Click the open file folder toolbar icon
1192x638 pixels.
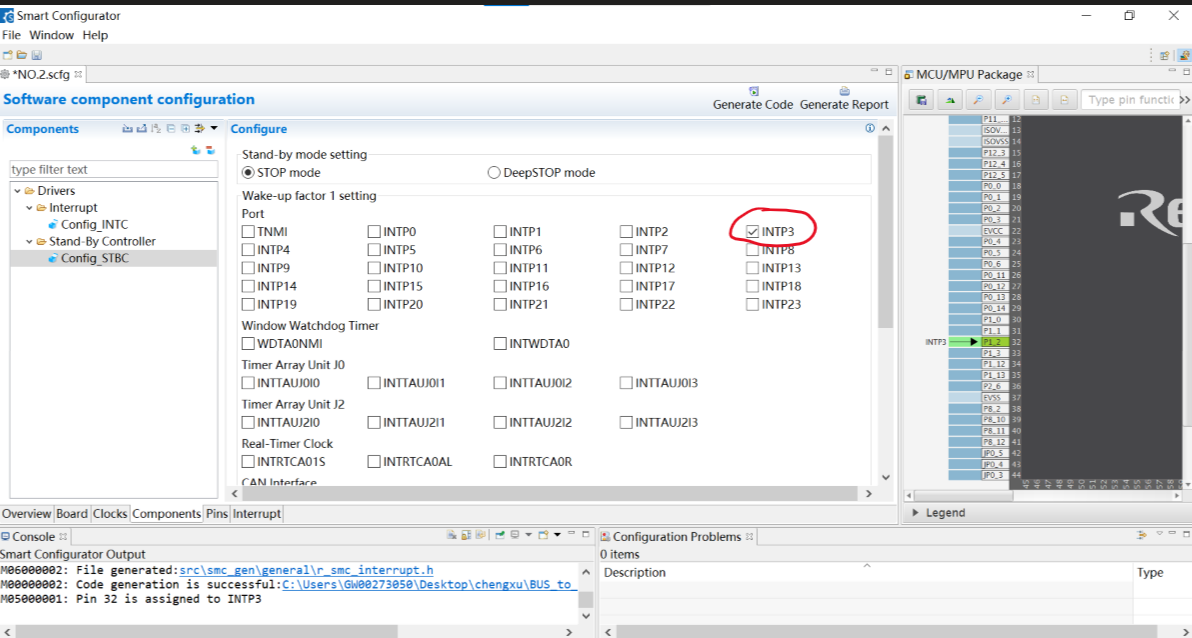(x=22, y=55)
